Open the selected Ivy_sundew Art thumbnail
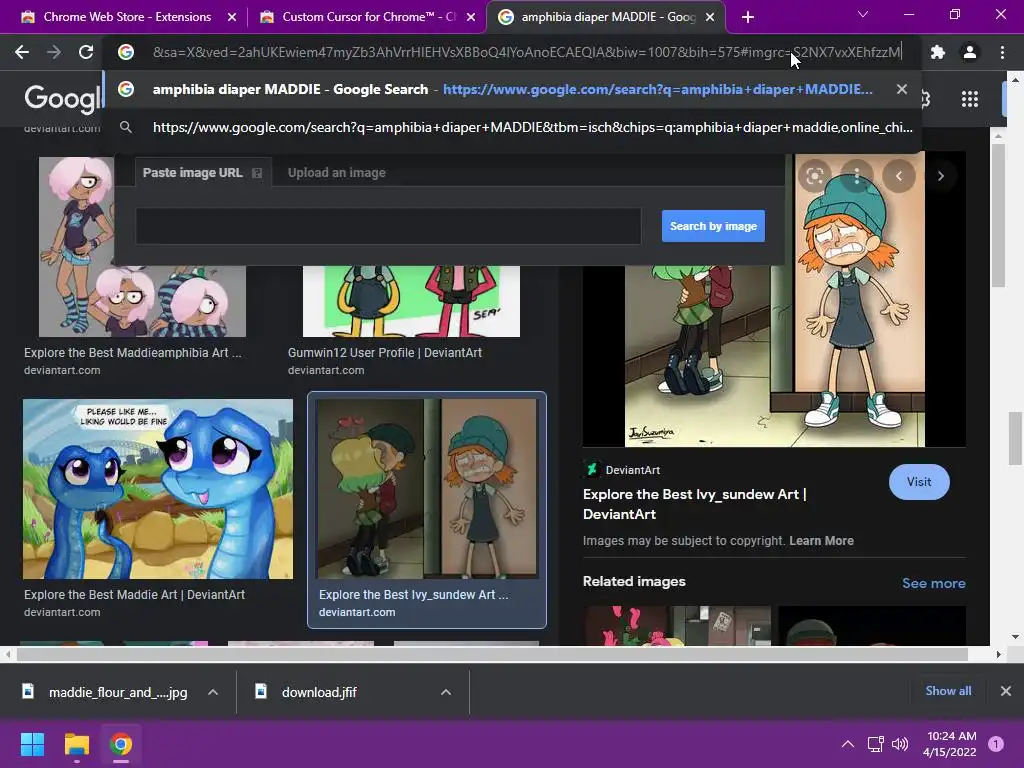This screenshot has width=1024, height=768. click(x=426, y=488)
